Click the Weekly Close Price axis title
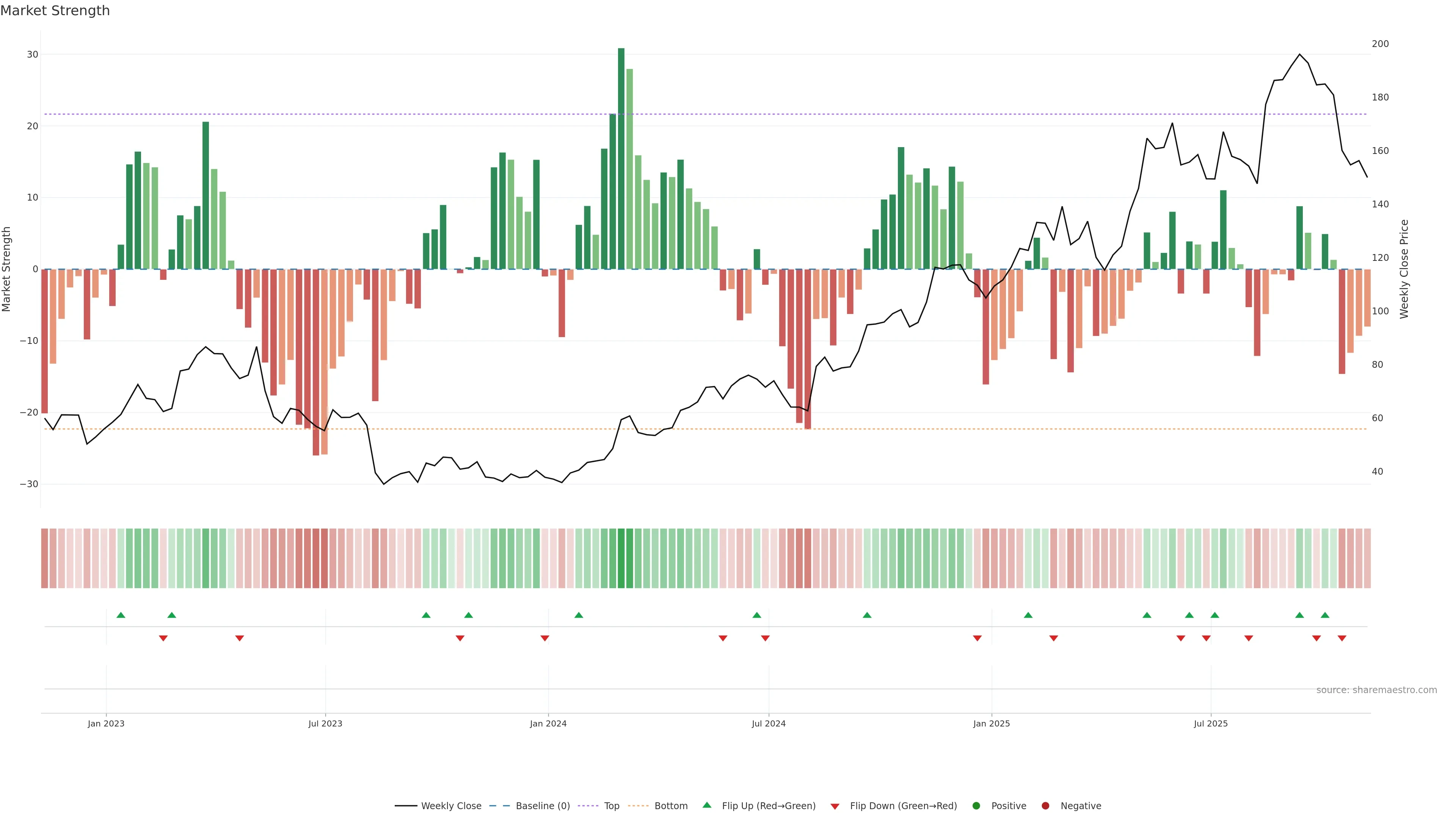 (1404, 269)
